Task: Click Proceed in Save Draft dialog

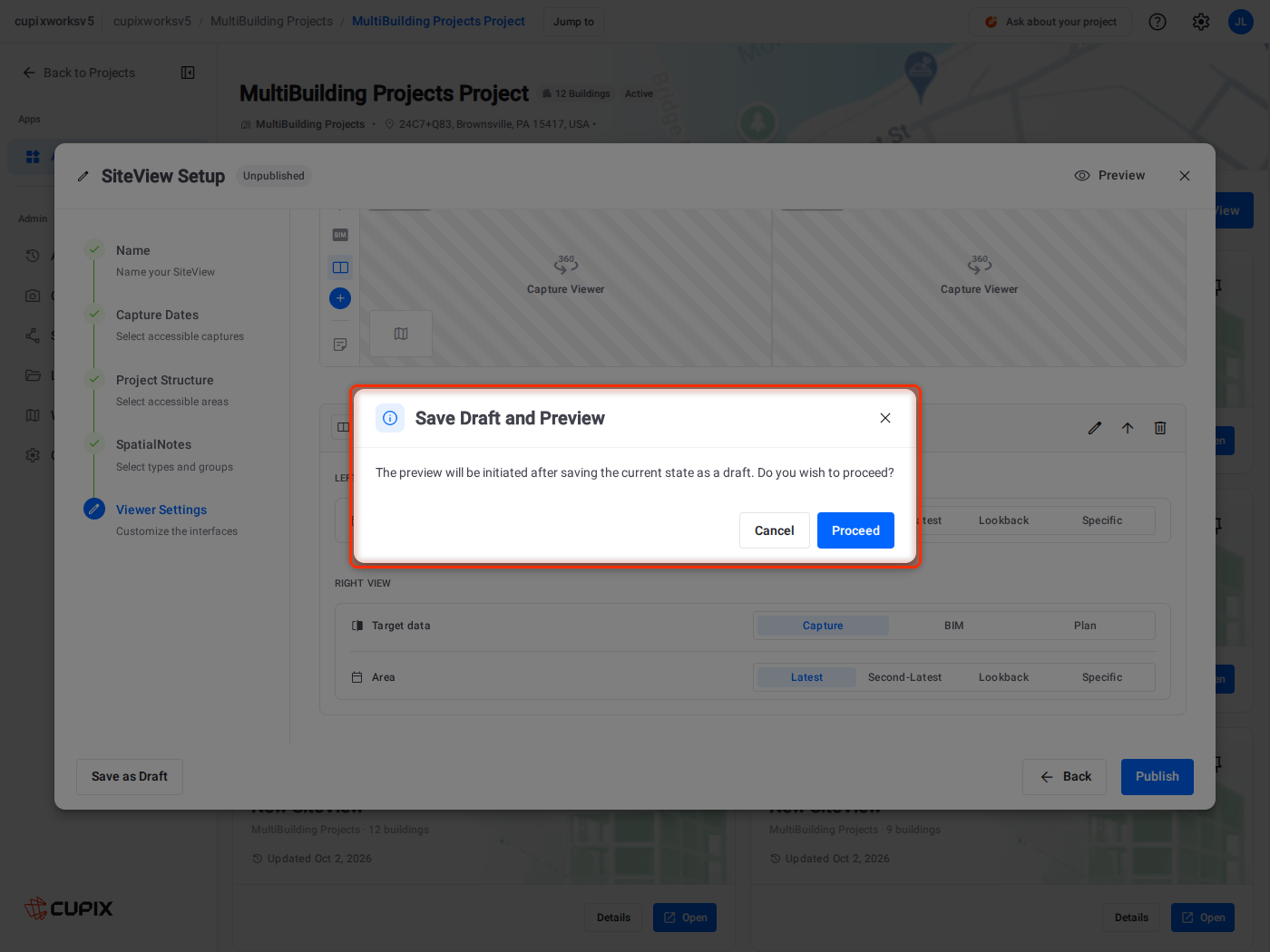Action: click(x=855, y=530)
